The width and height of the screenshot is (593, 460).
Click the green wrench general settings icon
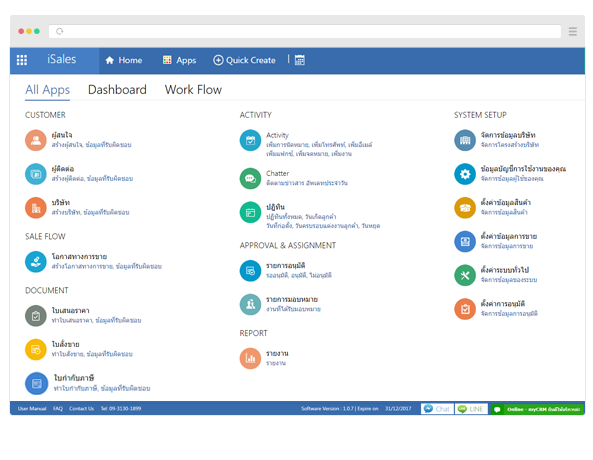pyautogui.click(x=465, y=275)
